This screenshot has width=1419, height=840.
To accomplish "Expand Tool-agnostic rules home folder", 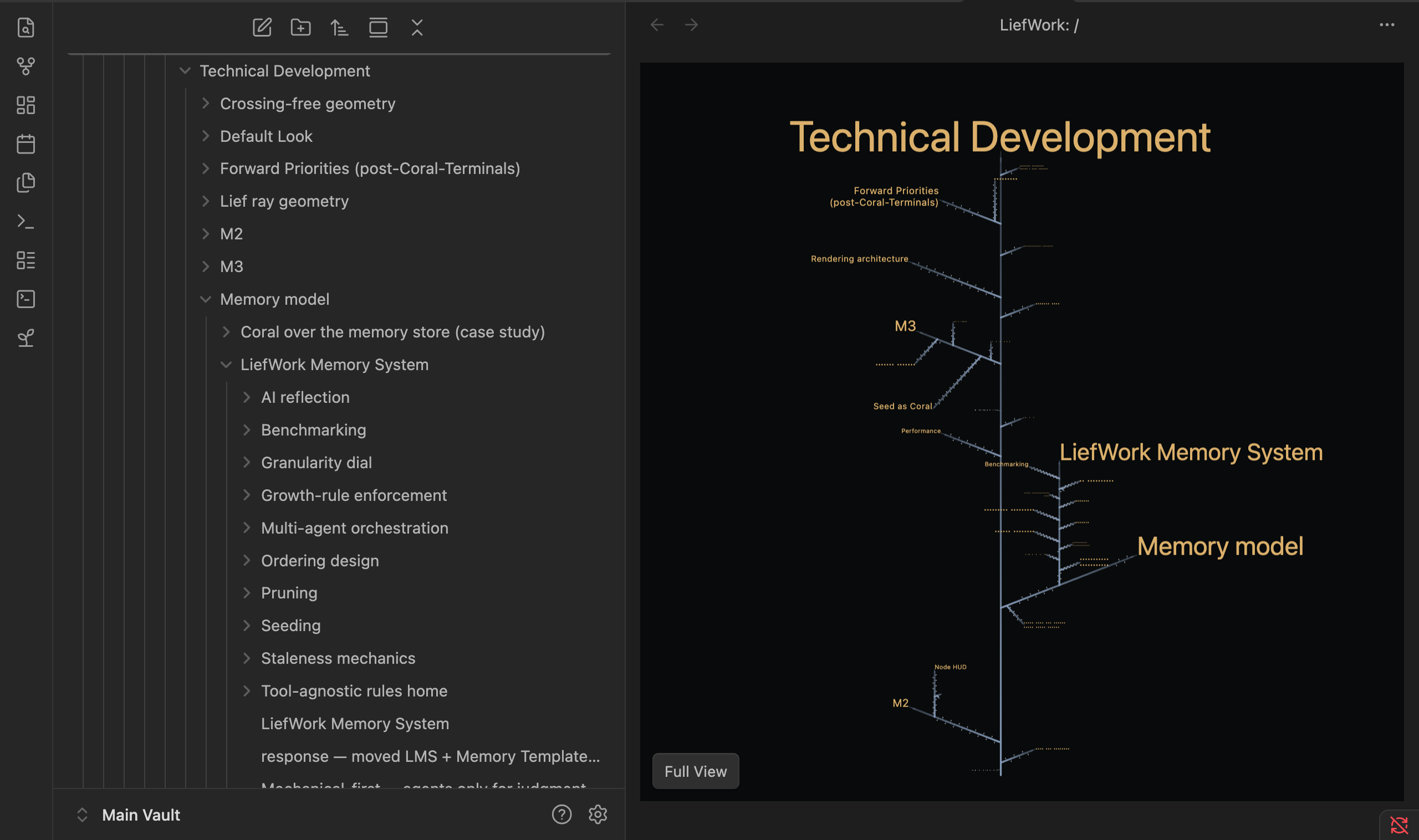I will click(246, 691).
